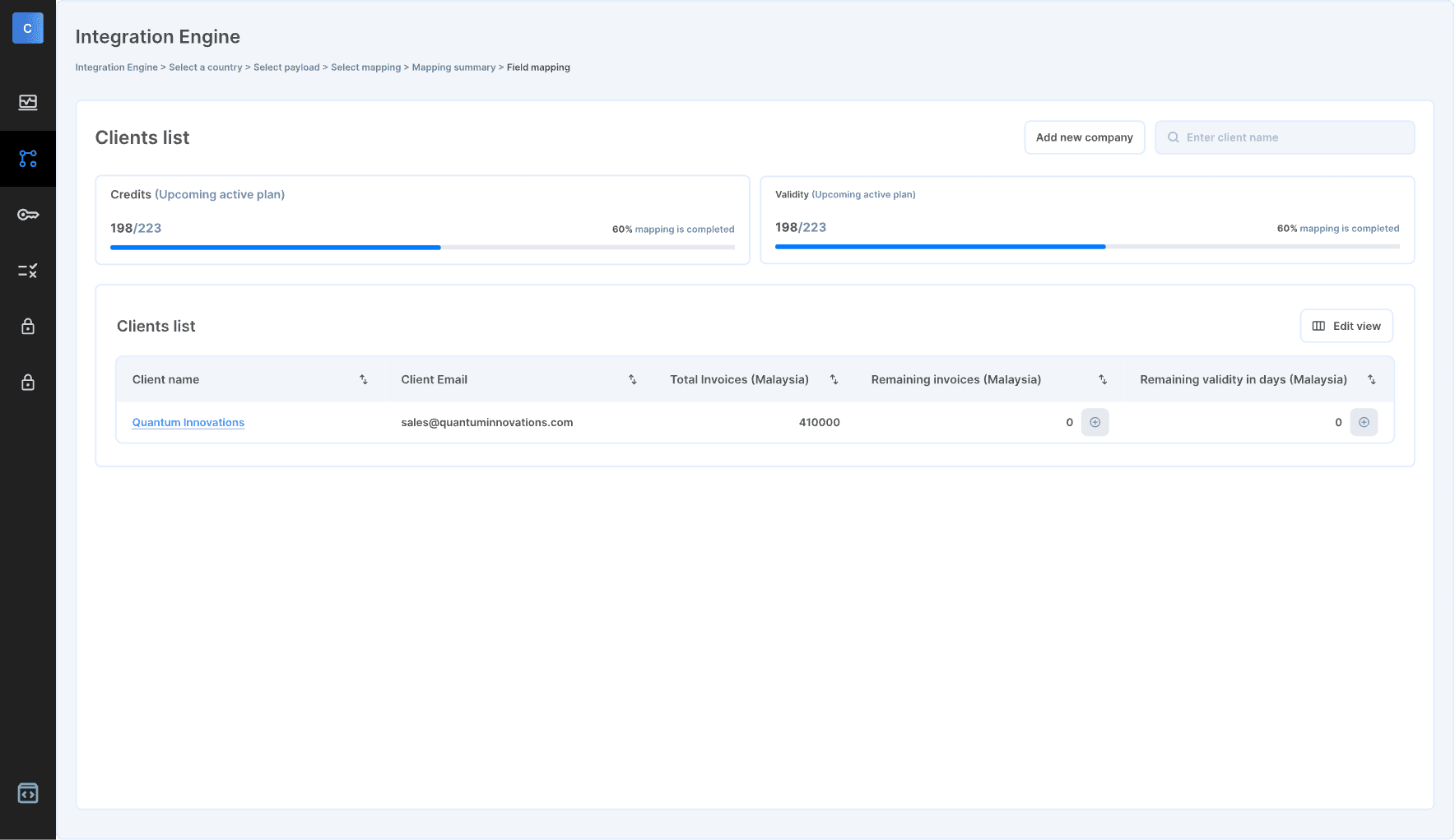Open the Edit view button
This screenshot has height=840, width=1455.
point(1346,326)
